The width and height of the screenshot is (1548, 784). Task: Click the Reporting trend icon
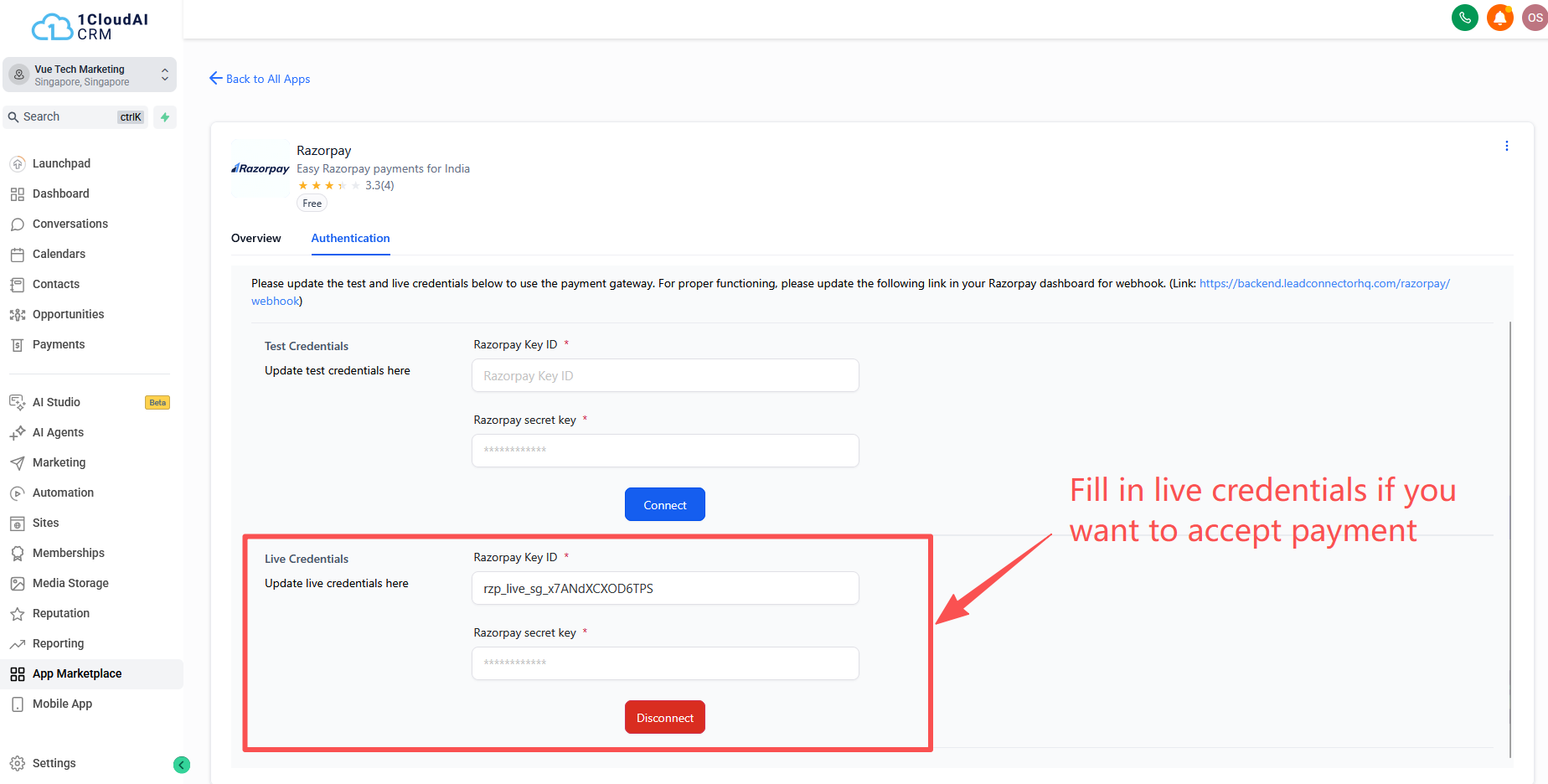click(18, 643)
